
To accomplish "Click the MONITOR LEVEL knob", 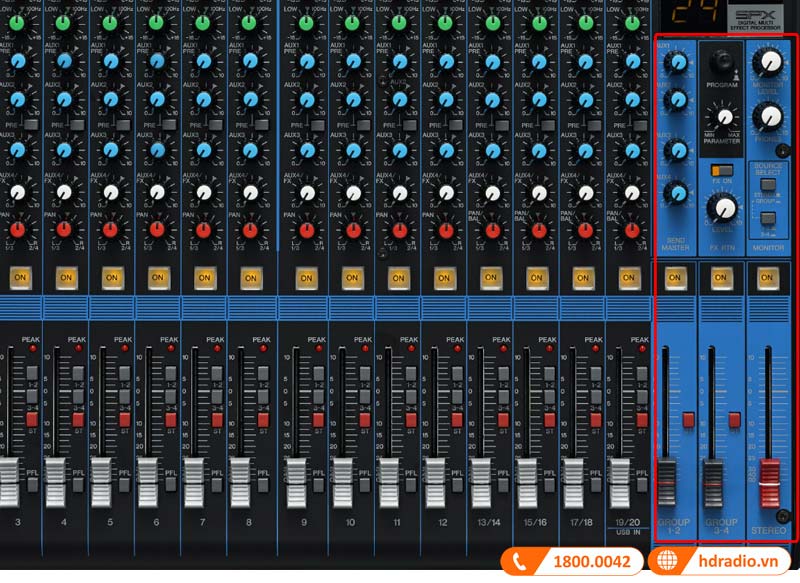I will tap(769, 63).
